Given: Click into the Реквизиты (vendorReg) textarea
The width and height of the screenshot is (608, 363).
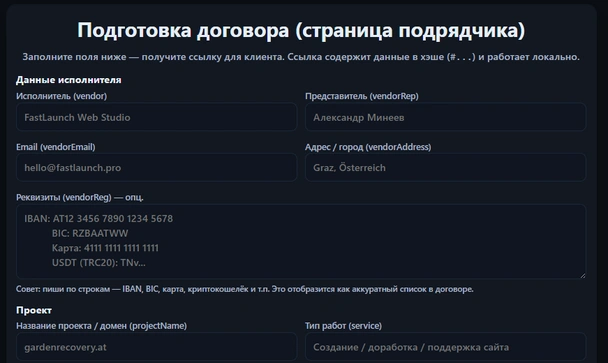Looking at the screenshot, I should click(301, 241).
